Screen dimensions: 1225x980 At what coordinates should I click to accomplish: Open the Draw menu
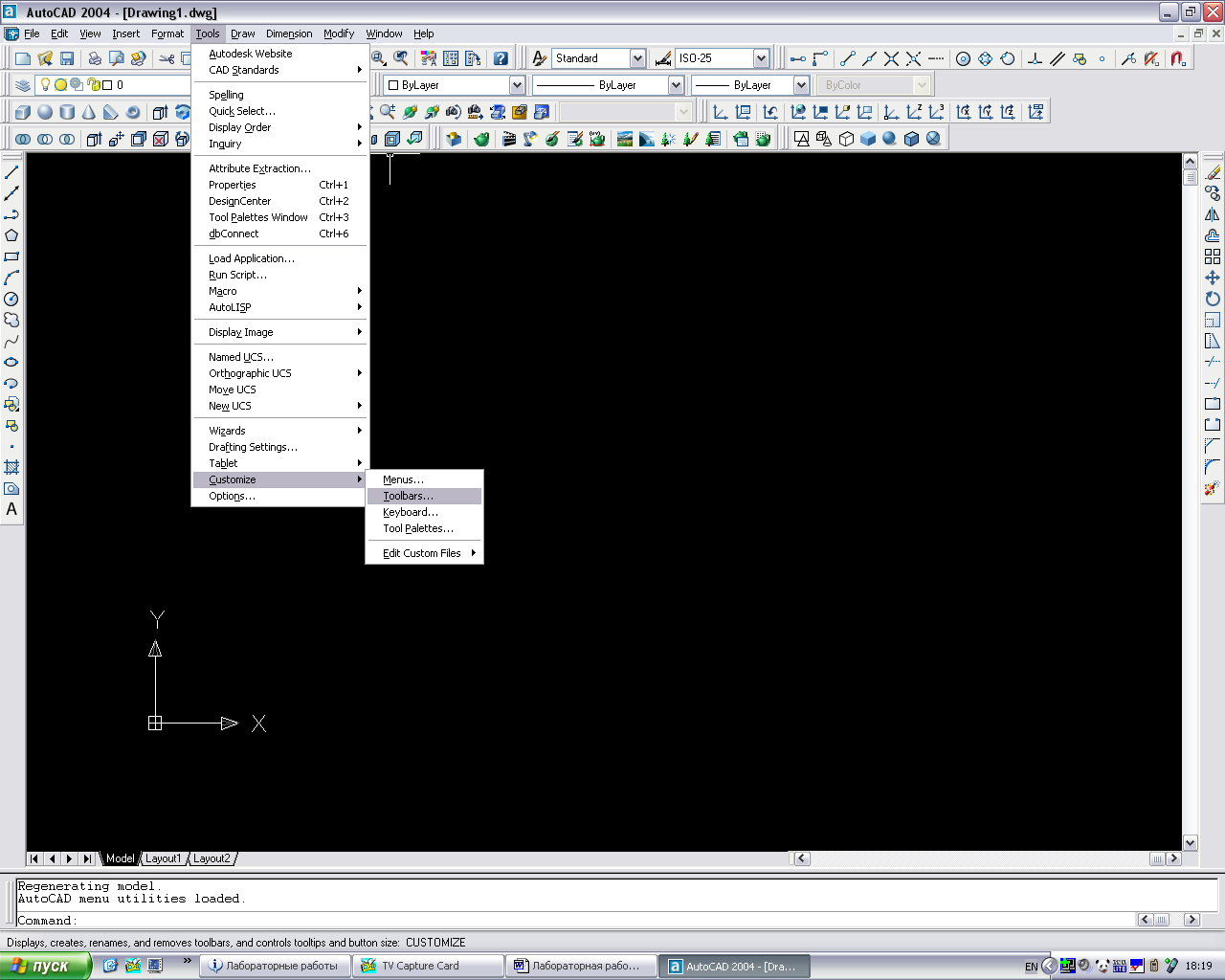point(243,33)
